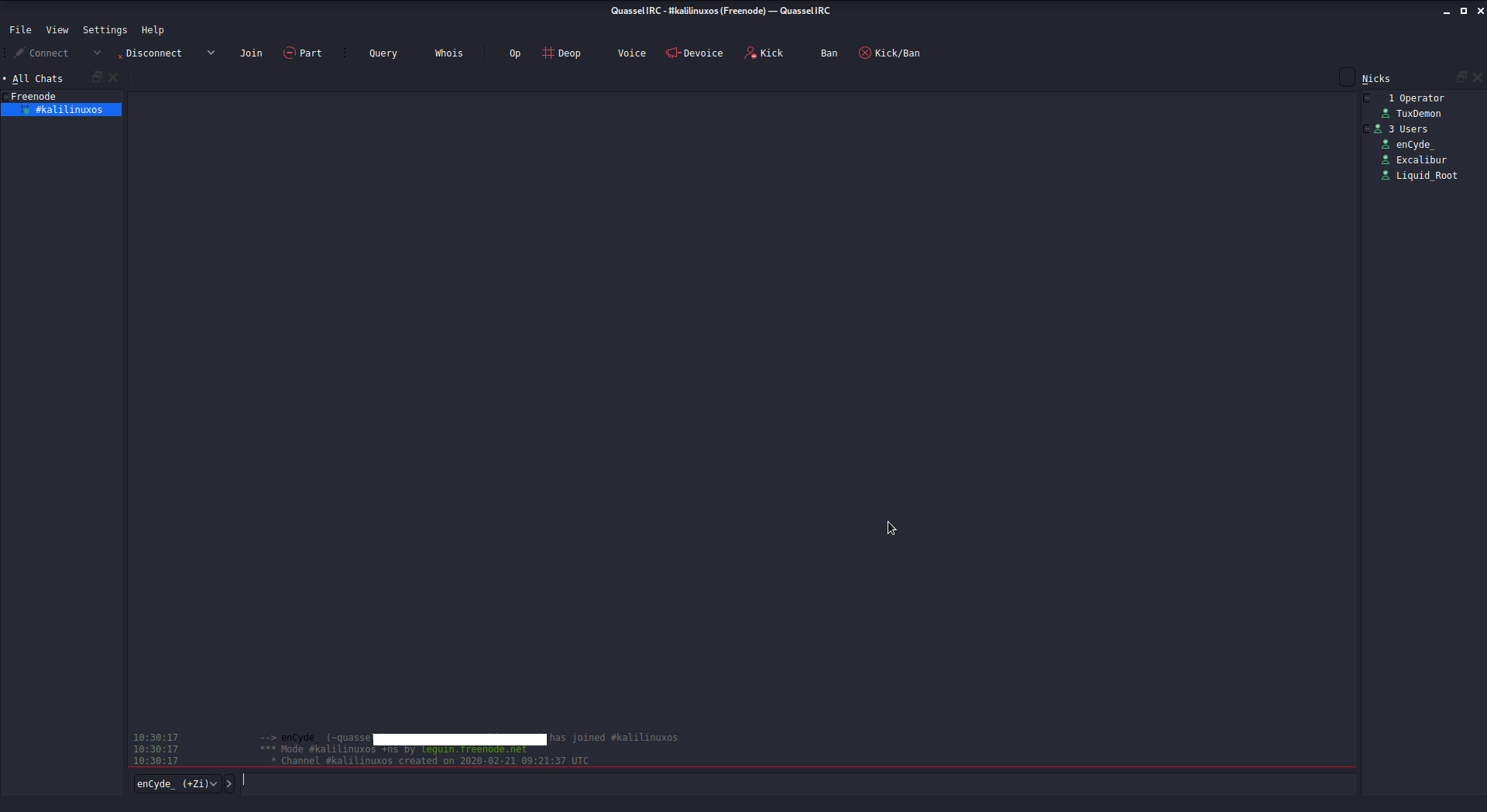Click the Liquid_Root user status icon
The image size is (1487, 812).
click(x=1386, y=175)
